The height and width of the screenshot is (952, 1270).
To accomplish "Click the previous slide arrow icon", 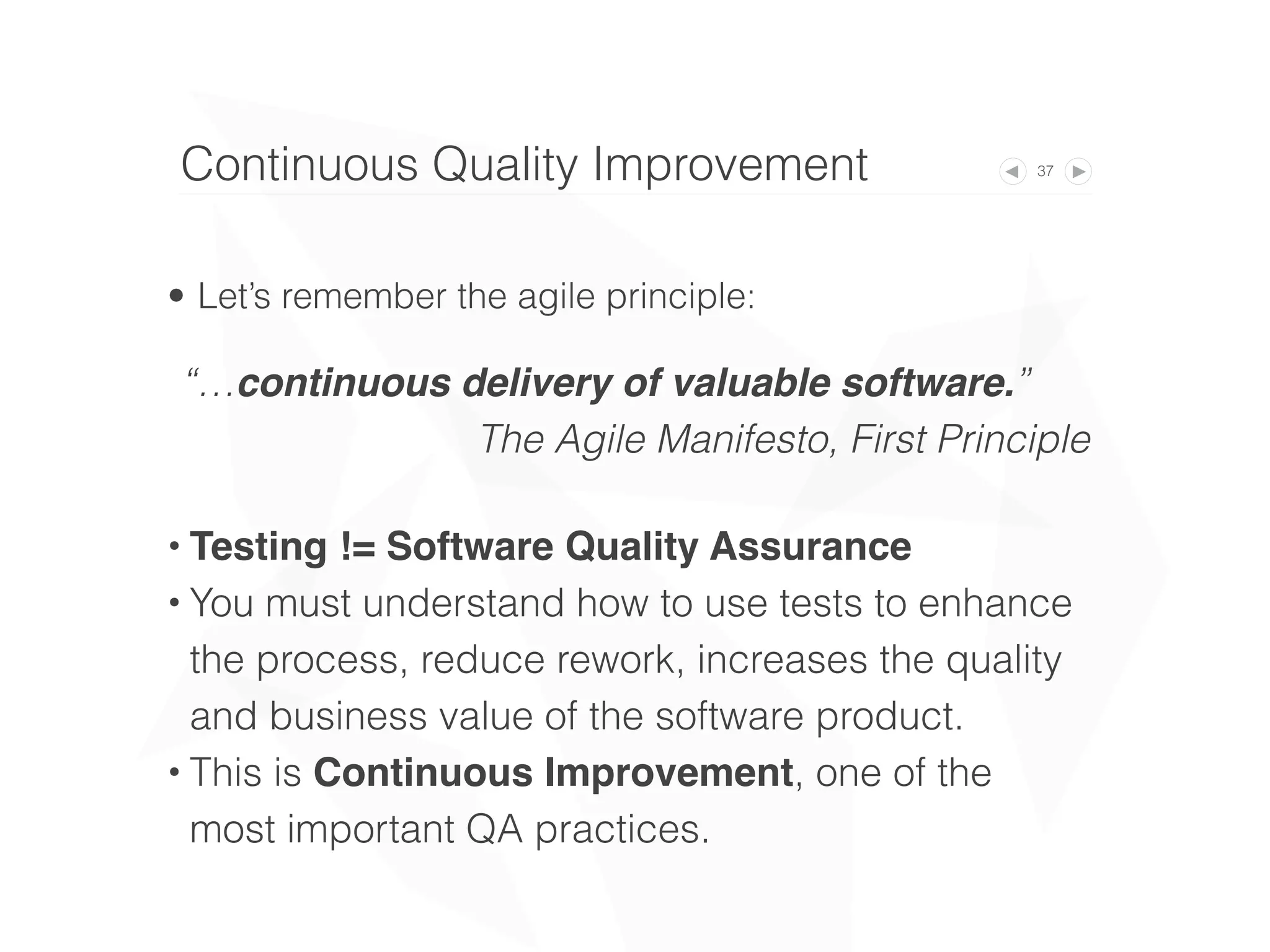I will coord(1013,171).
